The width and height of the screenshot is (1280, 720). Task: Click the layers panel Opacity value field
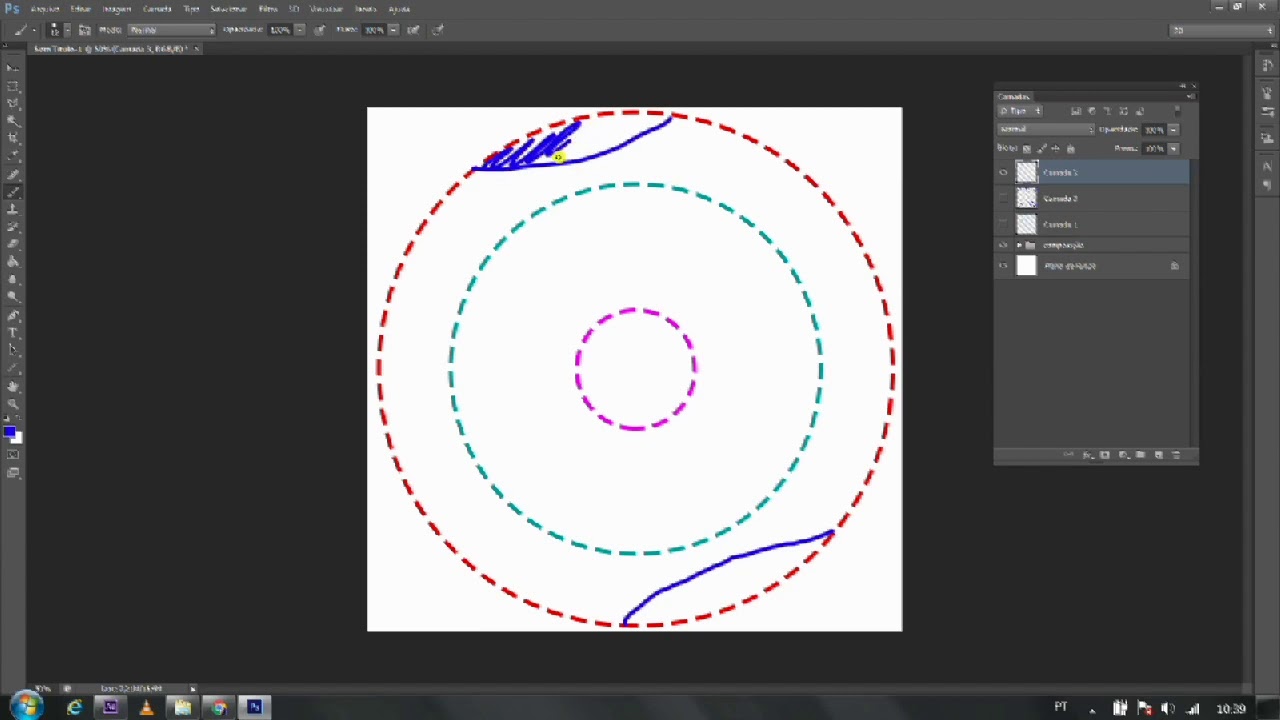1155,130
